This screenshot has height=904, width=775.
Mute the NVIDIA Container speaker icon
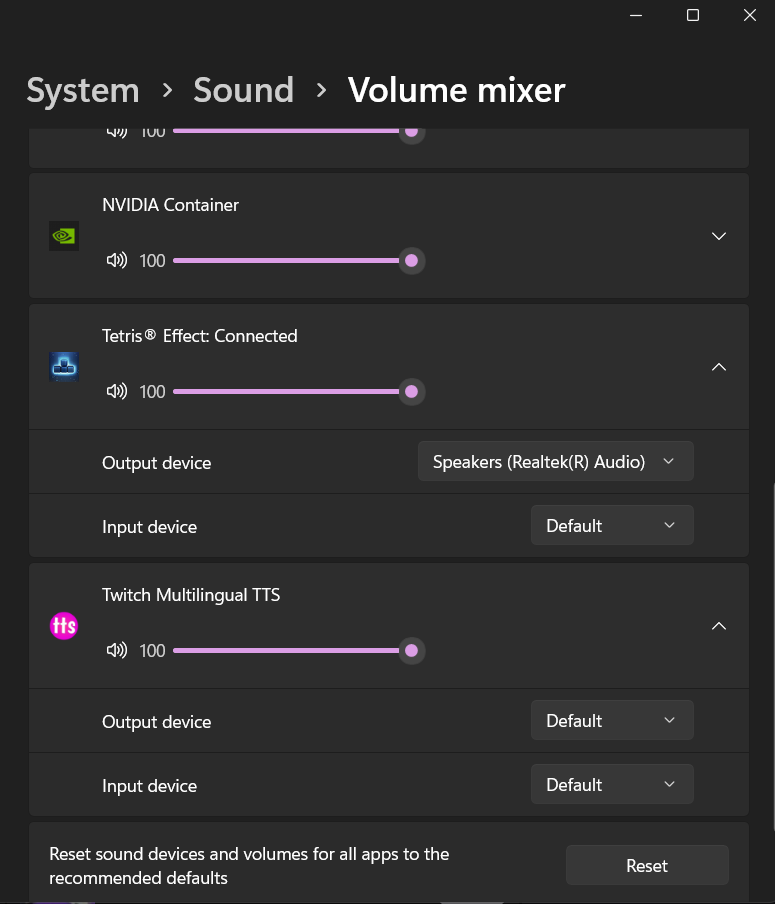(116, 261)
